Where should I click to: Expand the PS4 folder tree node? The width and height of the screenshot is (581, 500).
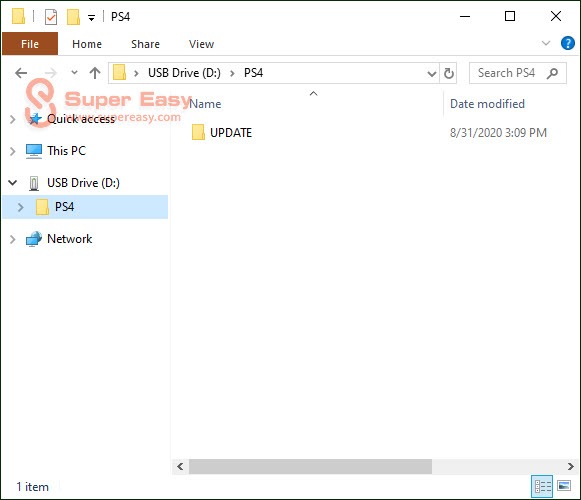(x=21, y=207)
